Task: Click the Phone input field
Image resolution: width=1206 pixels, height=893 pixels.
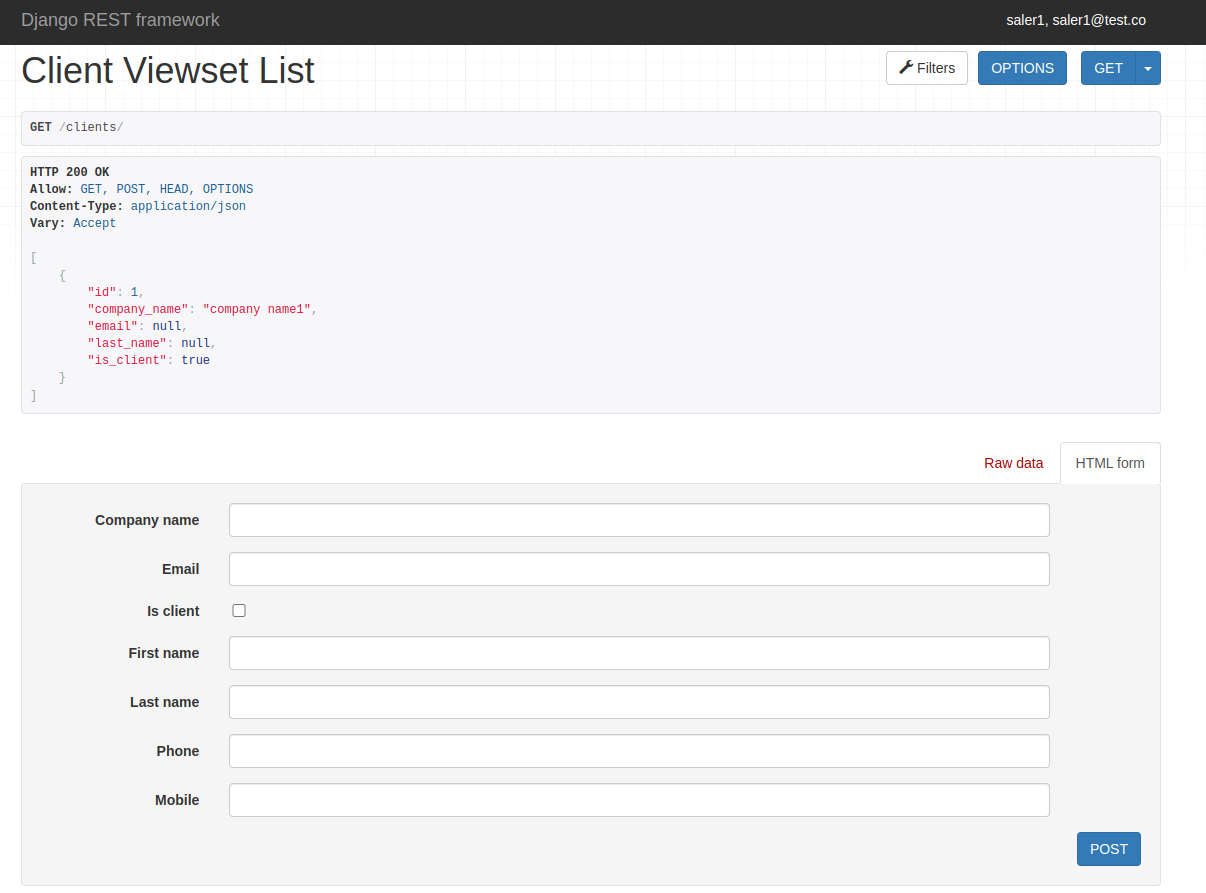Action: (639, 751)
